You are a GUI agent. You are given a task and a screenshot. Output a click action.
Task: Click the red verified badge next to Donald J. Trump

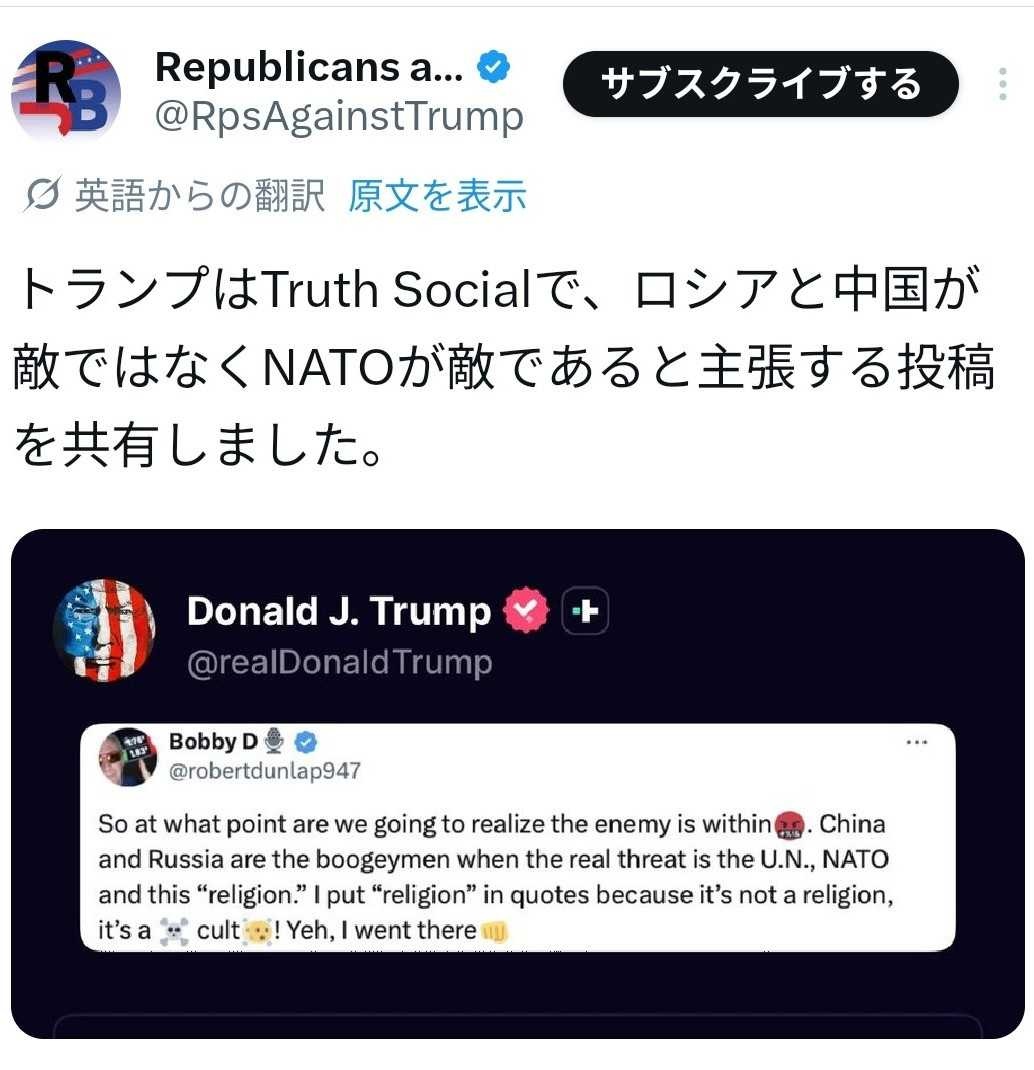point(526,611)
